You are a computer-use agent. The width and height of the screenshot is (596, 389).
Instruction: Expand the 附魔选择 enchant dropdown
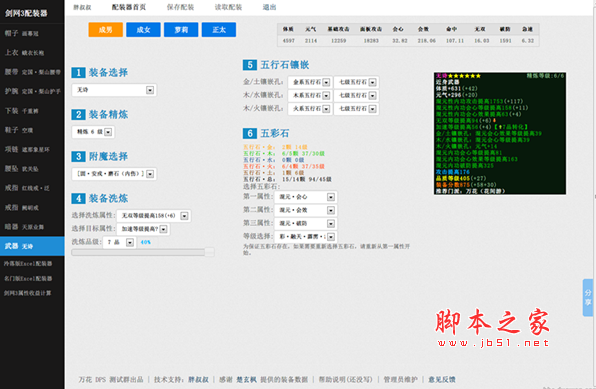point(114,174)
